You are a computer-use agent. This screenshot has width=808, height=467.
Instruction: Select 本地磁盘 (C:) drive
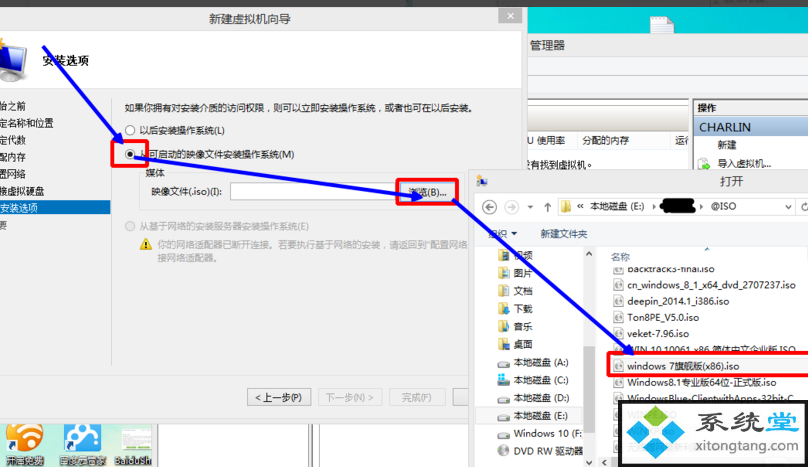coord(533,380)
